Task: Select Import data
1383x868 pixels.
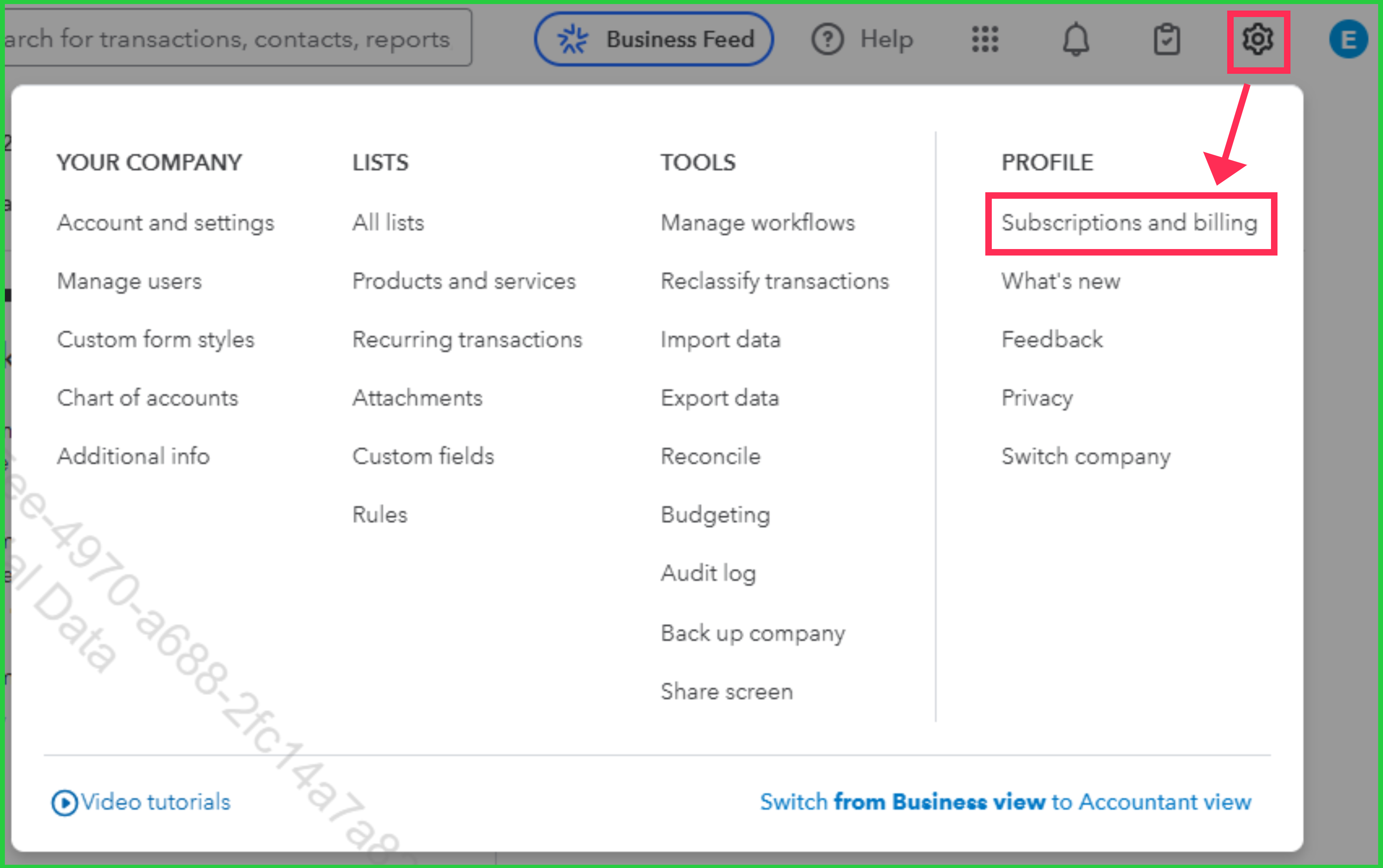Action: point(720,340)
